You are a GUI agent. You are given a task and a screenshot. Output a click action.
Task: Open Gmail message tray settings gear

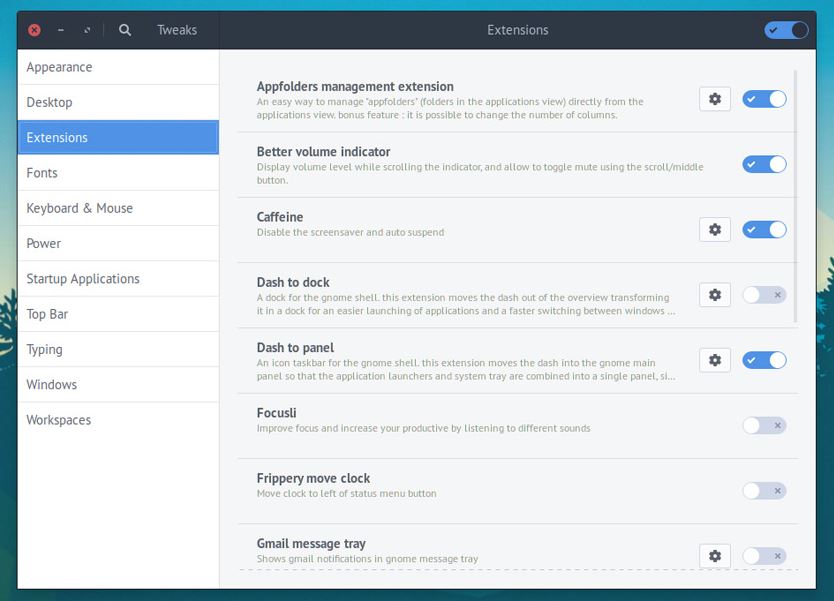point(714,556)
